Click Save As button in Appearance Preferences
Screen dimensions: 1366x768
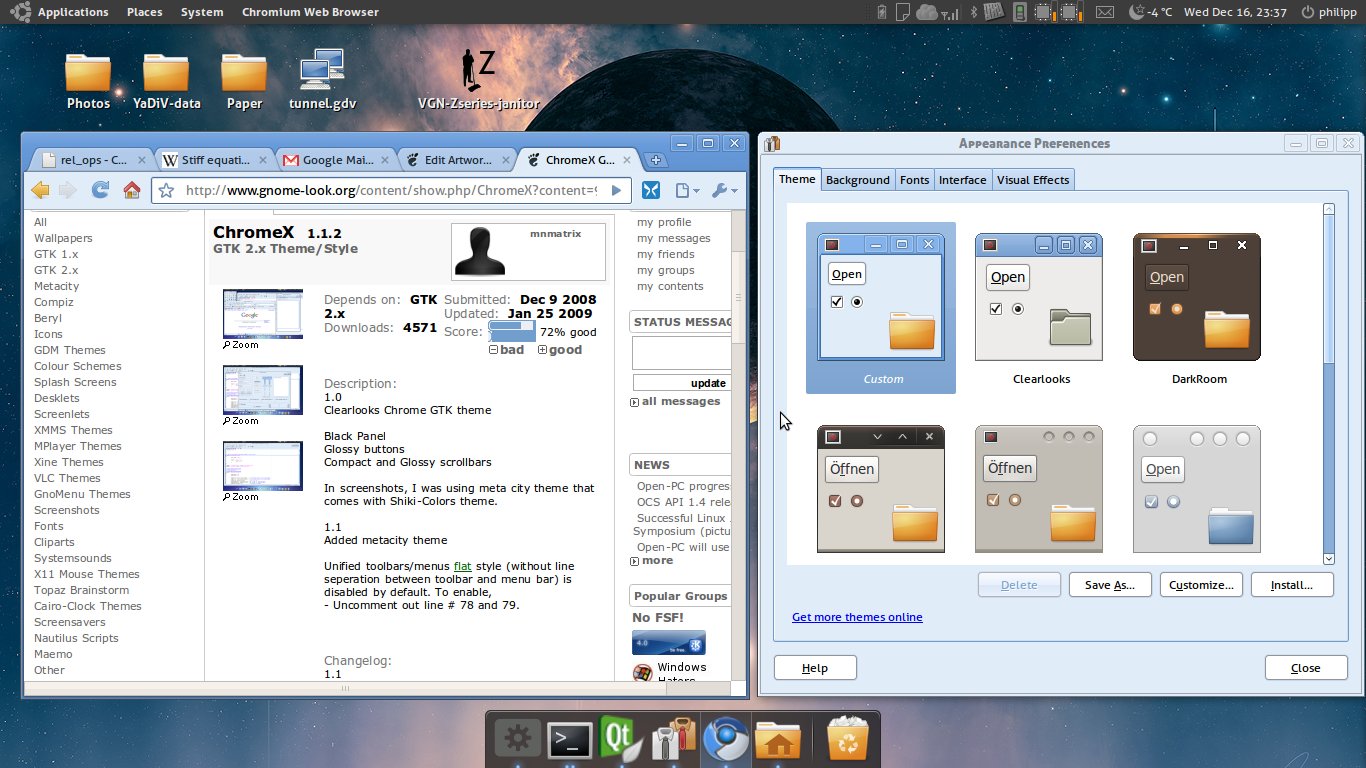1110,585
